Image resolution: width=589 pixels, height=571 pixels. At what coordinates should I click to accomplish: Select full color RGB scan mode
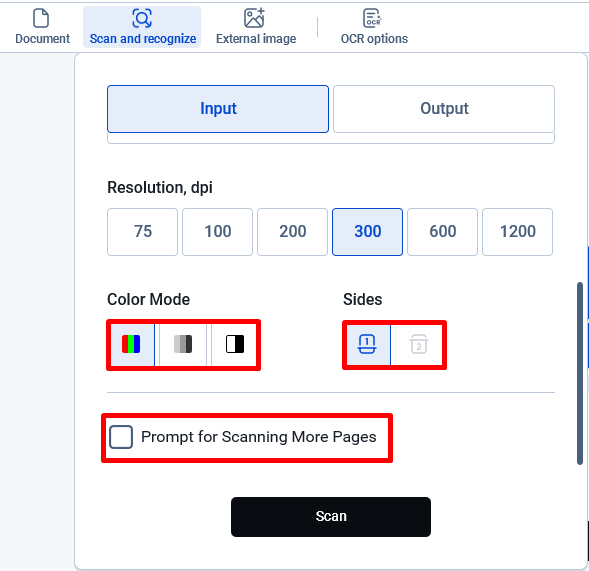click(131, 344)
